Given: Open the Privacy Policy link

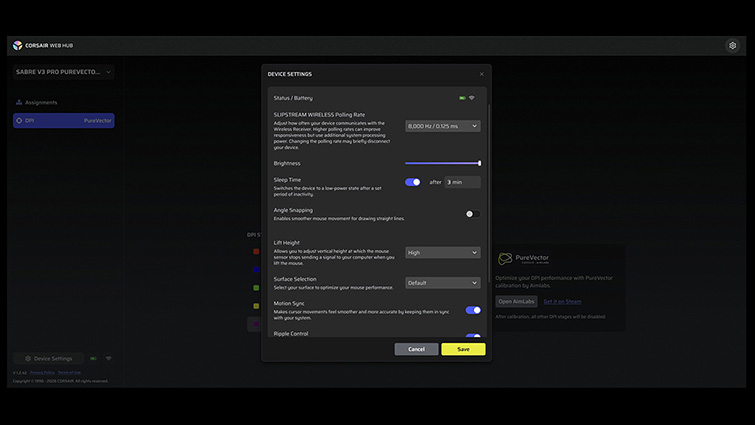Looking at the screenshot, I should 42,373.
